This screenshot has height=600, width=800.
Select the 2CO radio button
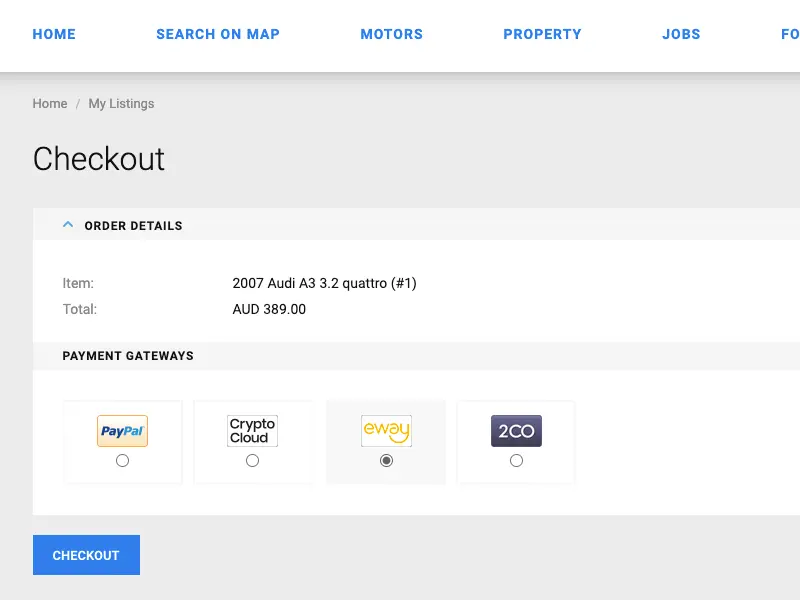tap(516, 461)
